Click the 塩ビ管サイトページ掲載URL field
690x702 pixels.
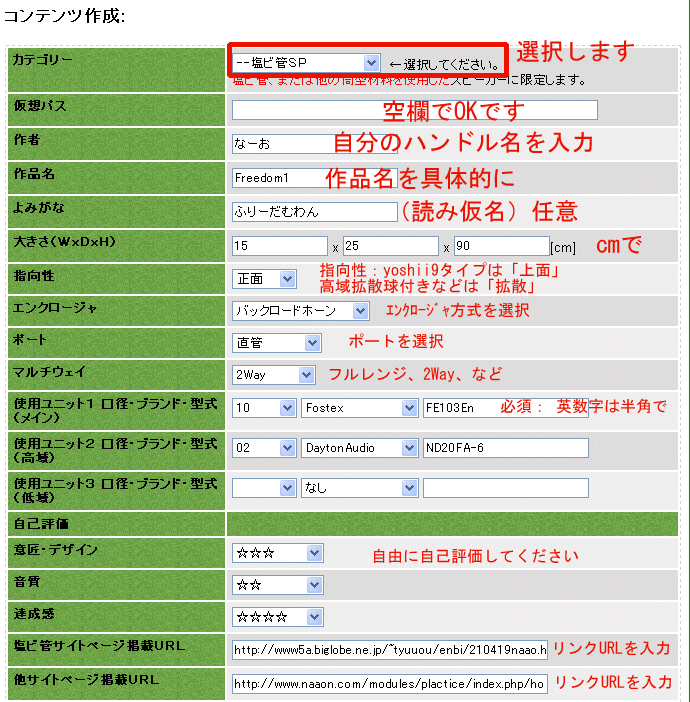390,650
